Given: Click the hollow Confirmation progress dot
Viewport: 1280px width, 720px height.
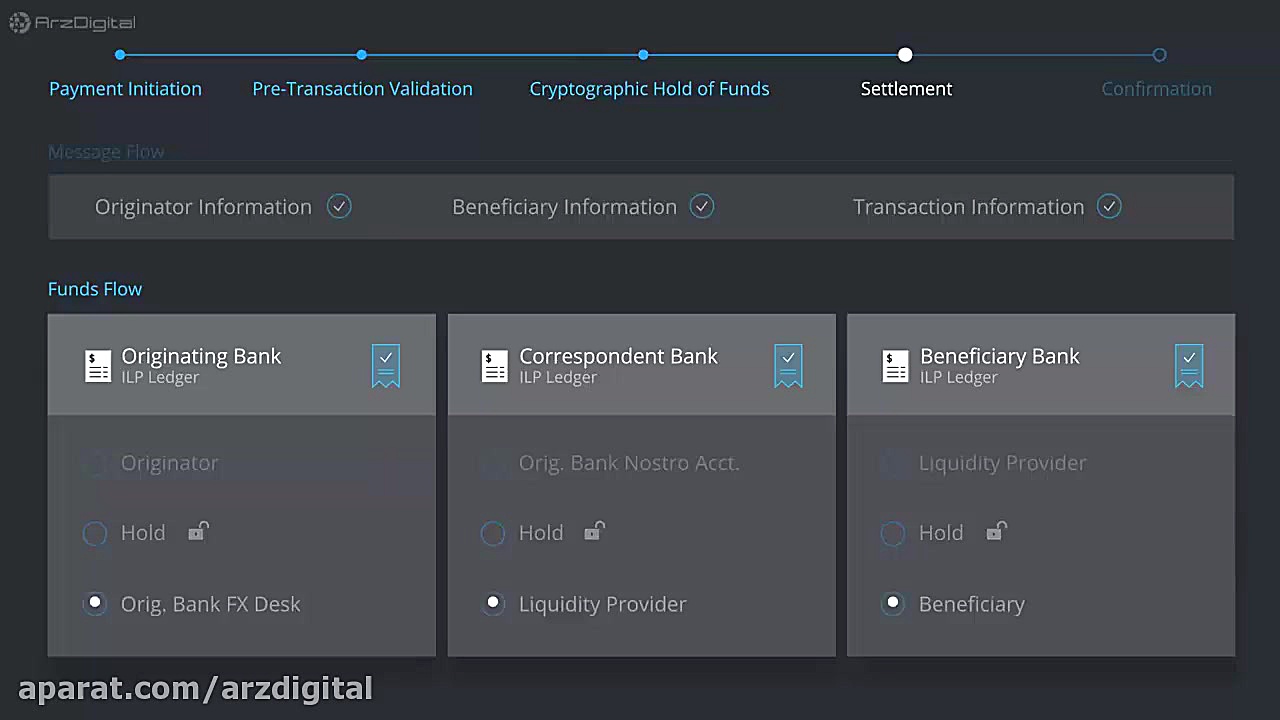Looking at the screenshot, I should [x=1159, y=55].
